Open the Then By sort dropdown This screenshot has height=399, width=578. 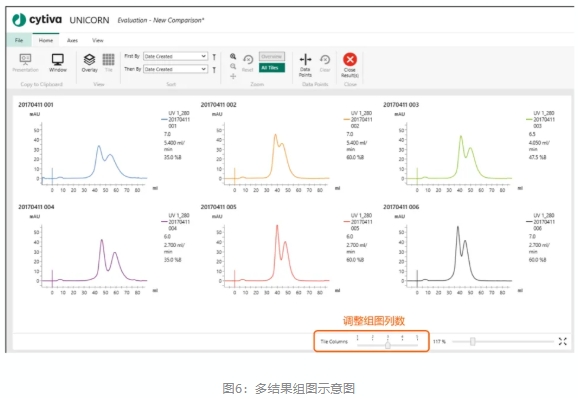[x=175, y=69]
